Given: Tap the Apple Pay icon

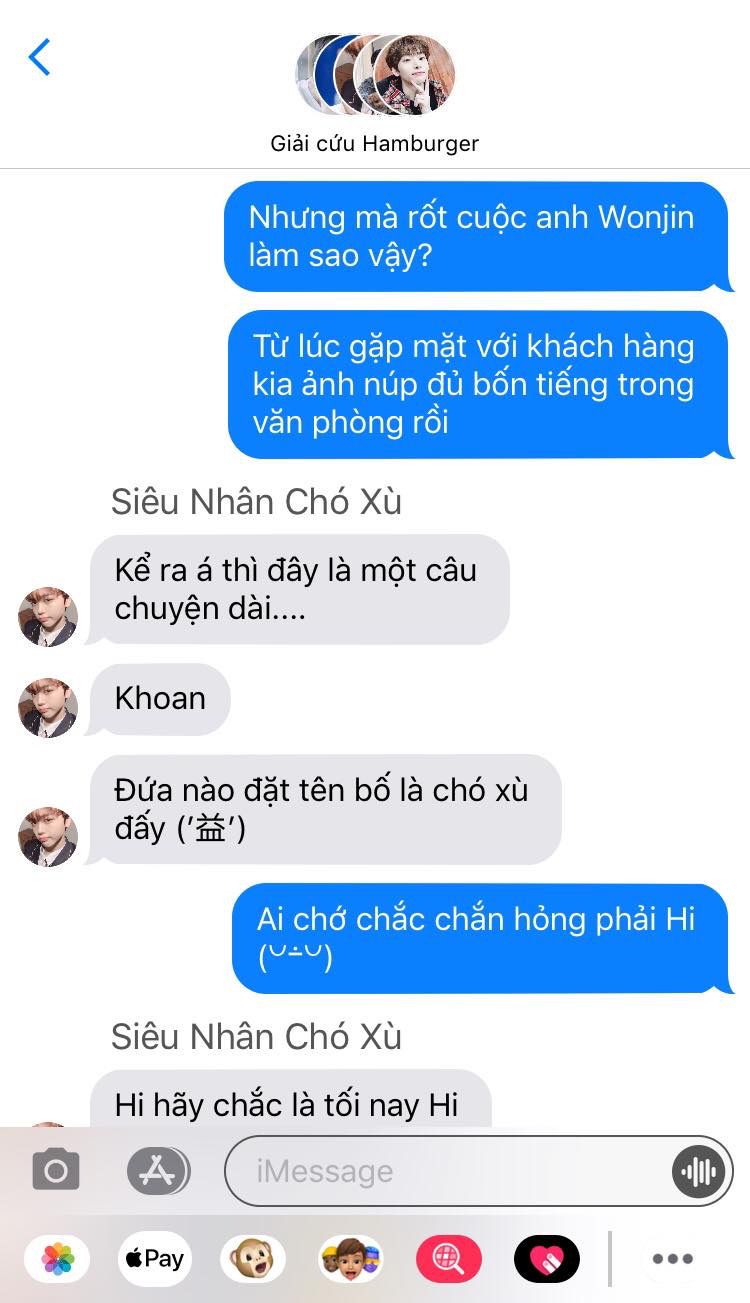Looking at the screenshot, I should click(x=155, y=1259).
